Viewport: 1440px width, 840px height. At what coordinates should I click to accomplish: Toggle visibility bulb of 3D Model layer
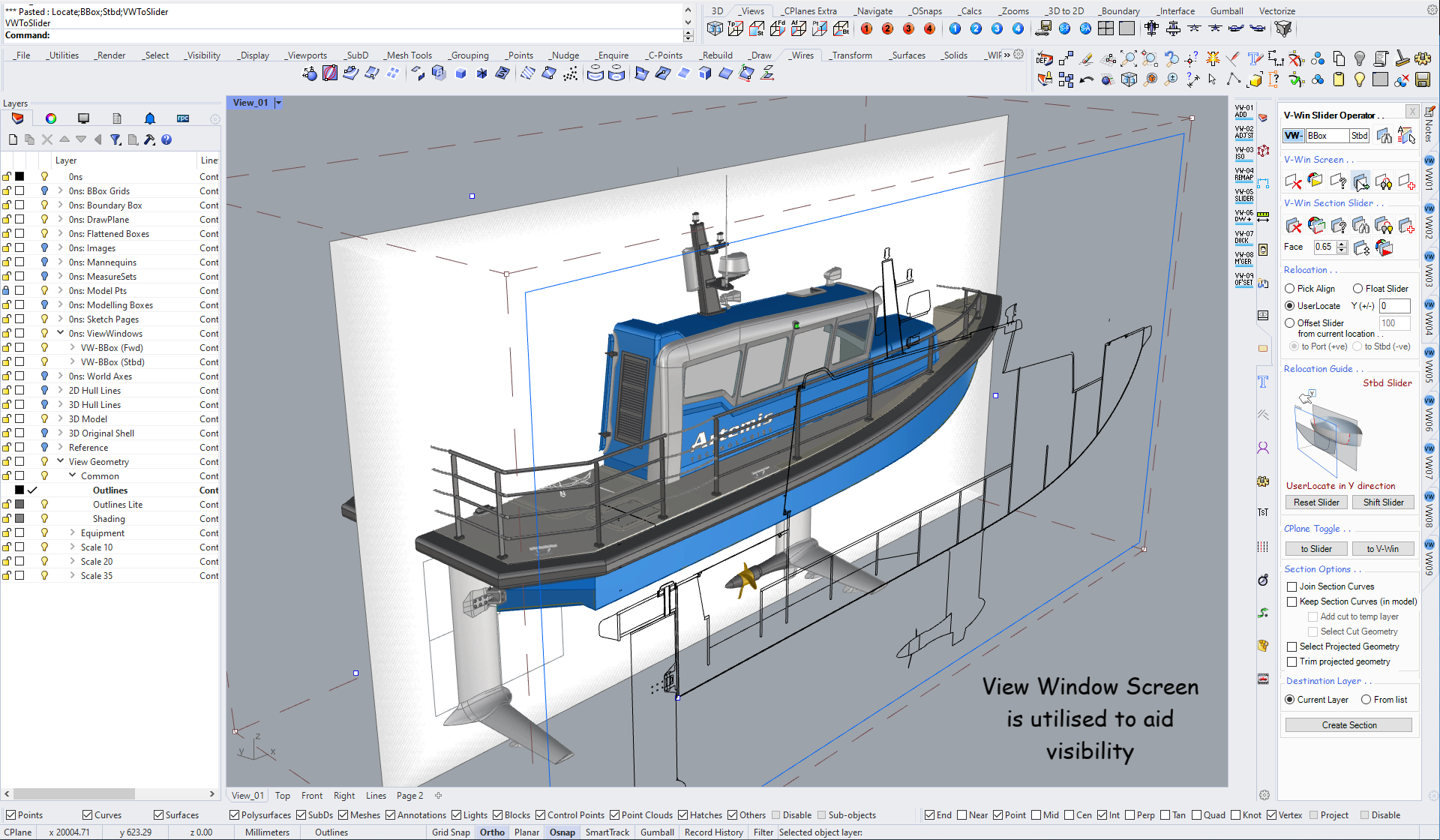pyautogui.click(x=44, y=419)
